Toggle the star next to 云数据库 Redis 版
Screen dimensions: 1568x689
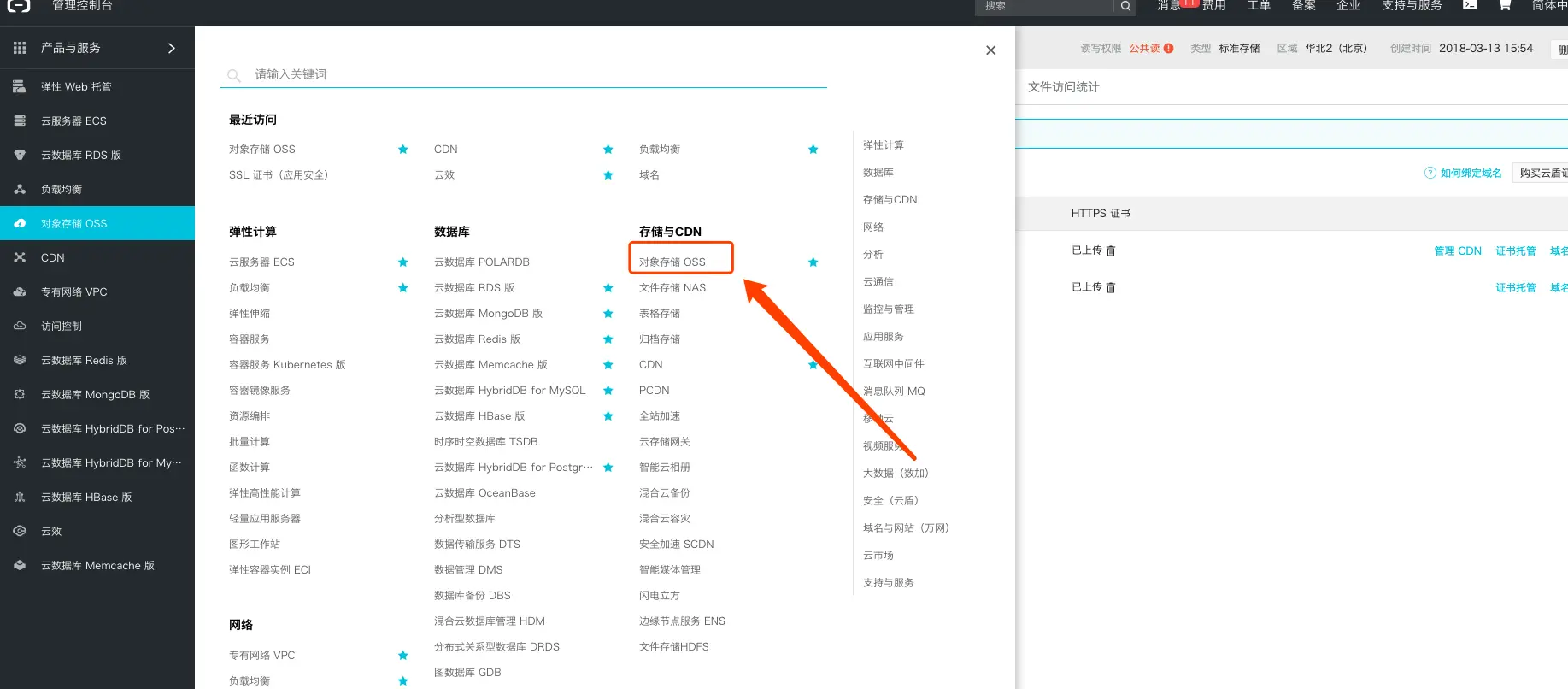[x=608, y=339]
